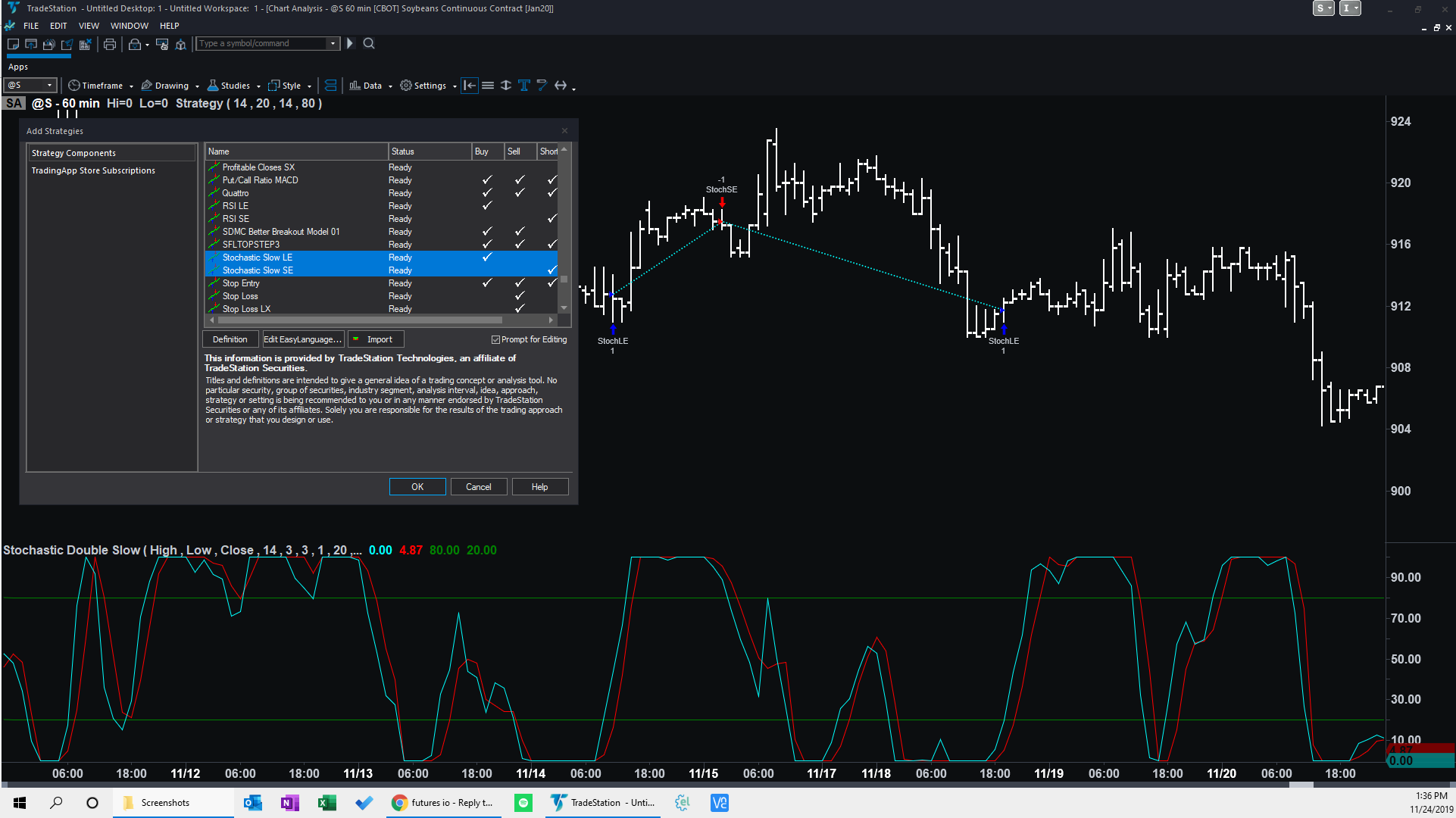Expand the @S symbol selector dropdown

pyautogui.click(x=50, y=86)
